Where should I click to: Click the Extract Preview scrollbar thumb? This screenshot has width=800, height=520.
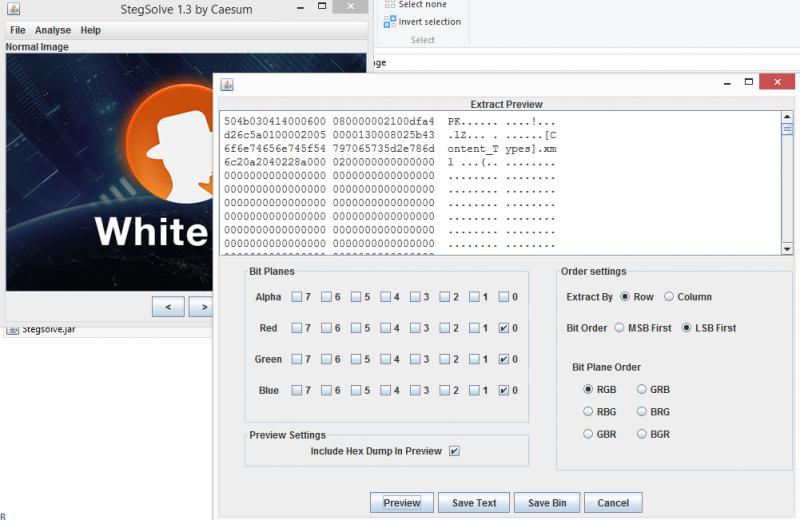787,129
